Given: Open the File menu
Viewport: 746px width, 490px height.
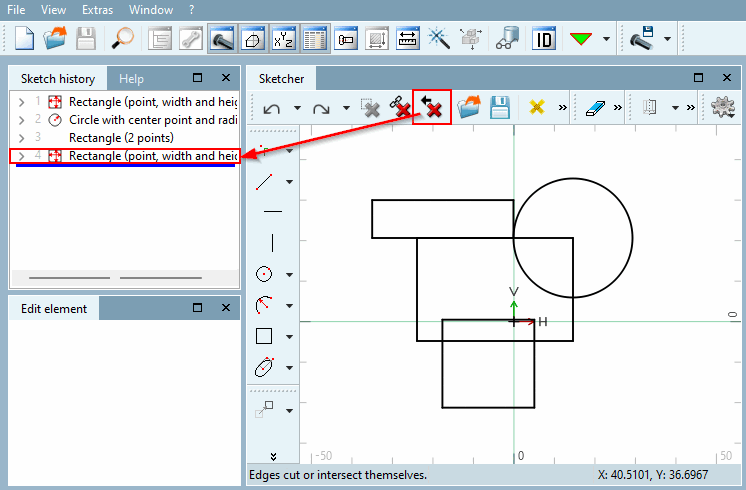Looking at the screenshot, I should pos(16,10).
